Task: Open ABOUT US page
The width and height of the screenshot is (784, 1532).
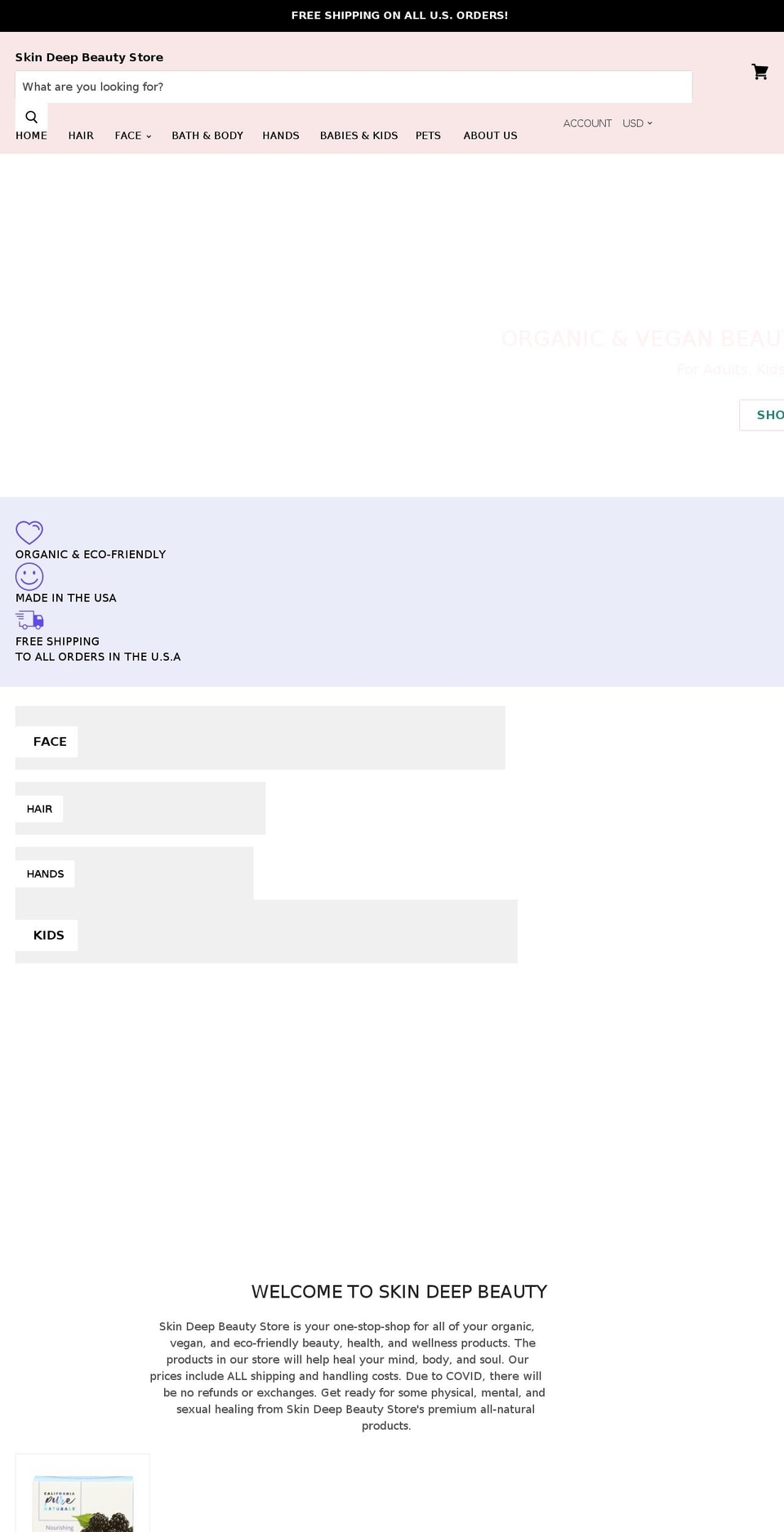Action: [490, 136]
